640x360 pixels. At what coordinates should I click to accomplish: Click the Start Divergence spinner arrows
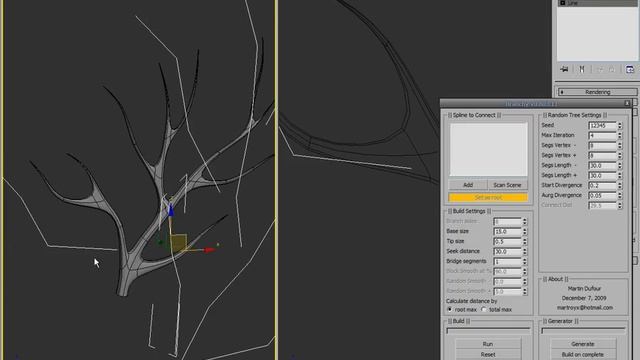tap(620, 185)
